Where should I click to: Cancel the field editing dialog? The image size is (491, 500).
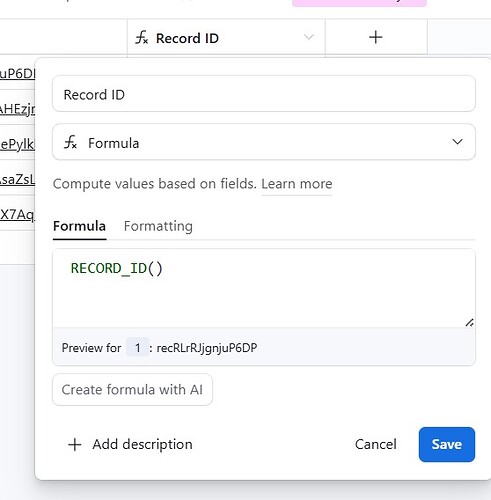click(x=376, y=444)
